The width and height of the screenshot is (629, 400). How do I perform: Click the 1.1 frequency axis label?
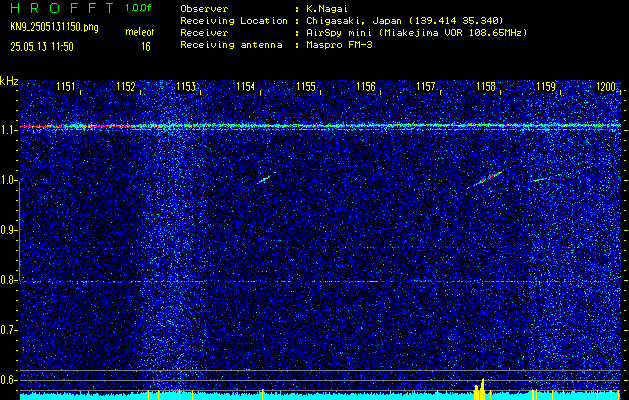[x=8, y=130]
